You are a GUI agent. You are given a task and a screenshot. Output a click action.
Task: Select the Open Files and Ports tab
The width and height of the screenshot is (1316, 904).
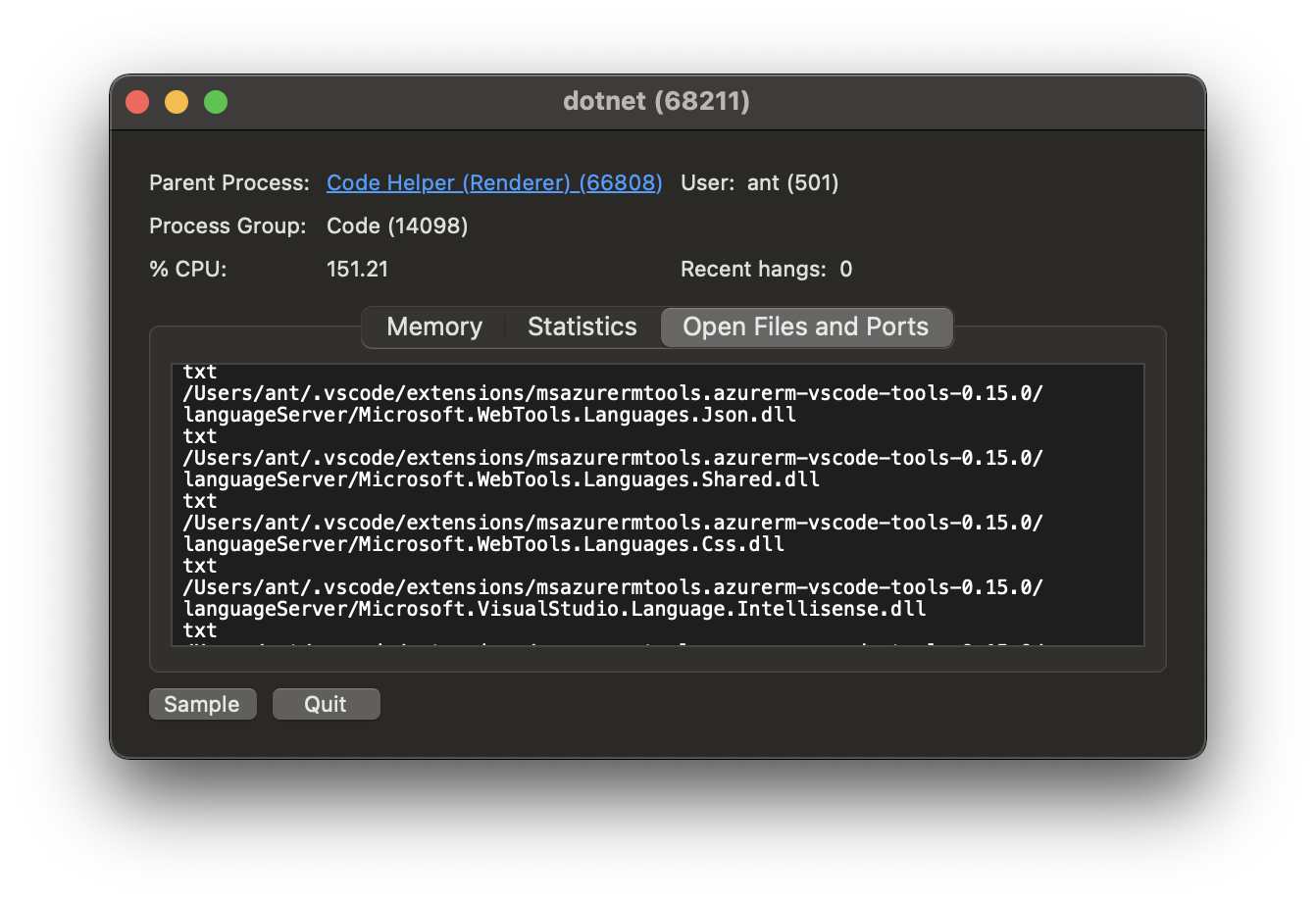tap(806, 326)
